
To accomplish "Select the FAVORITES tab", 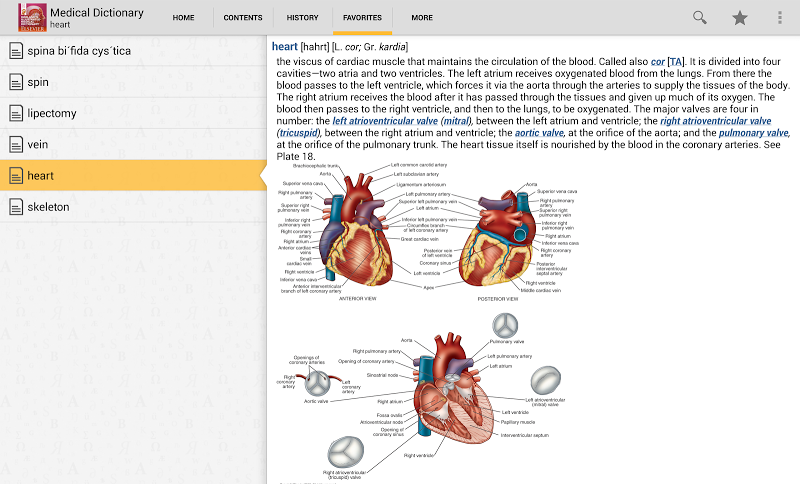I will tap(362, 17).
